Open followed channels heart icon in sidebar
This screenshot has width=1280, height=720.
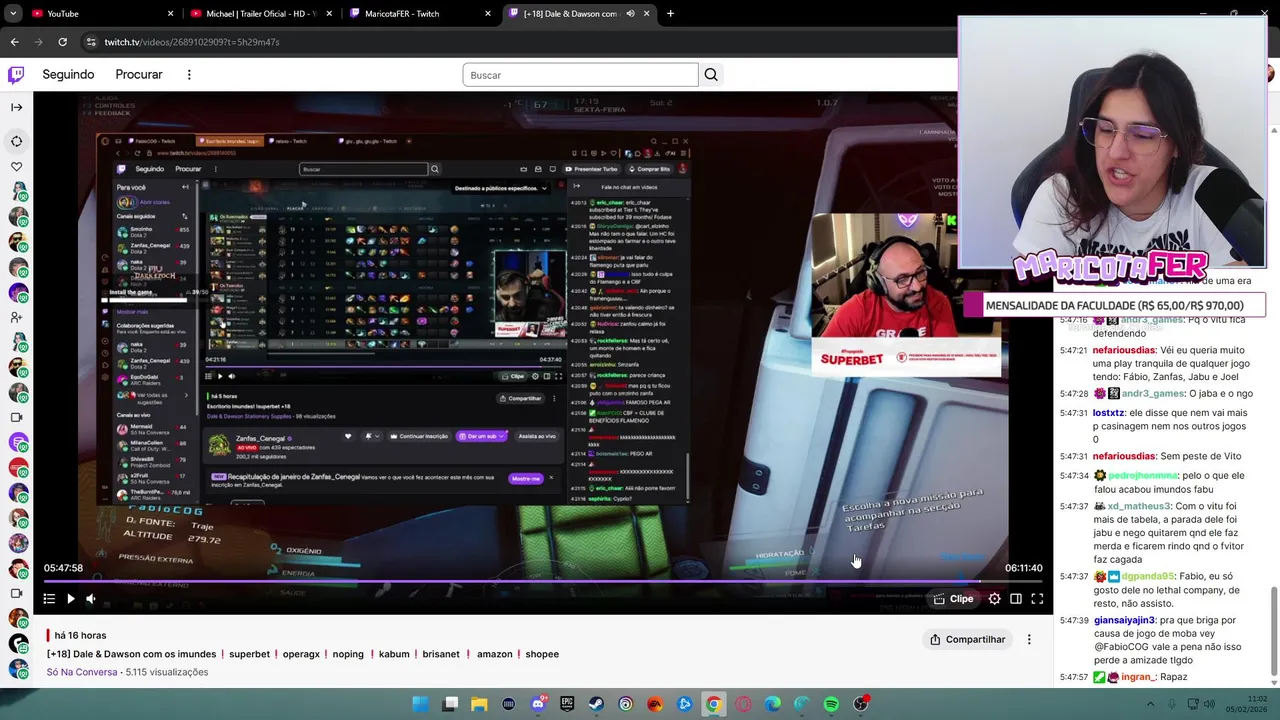click(16, 167)
